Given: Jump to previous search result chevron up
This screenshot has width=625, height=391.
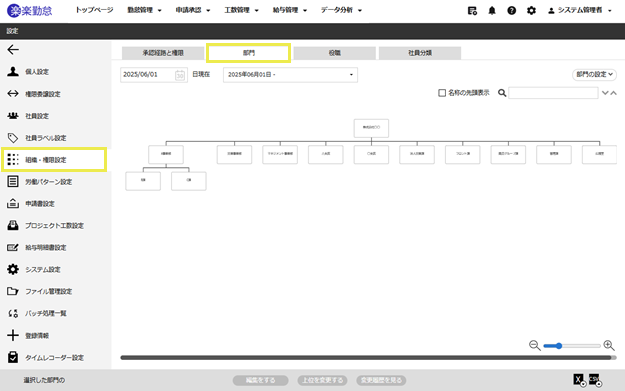Looking at the screenshot, I should [614, 93].
